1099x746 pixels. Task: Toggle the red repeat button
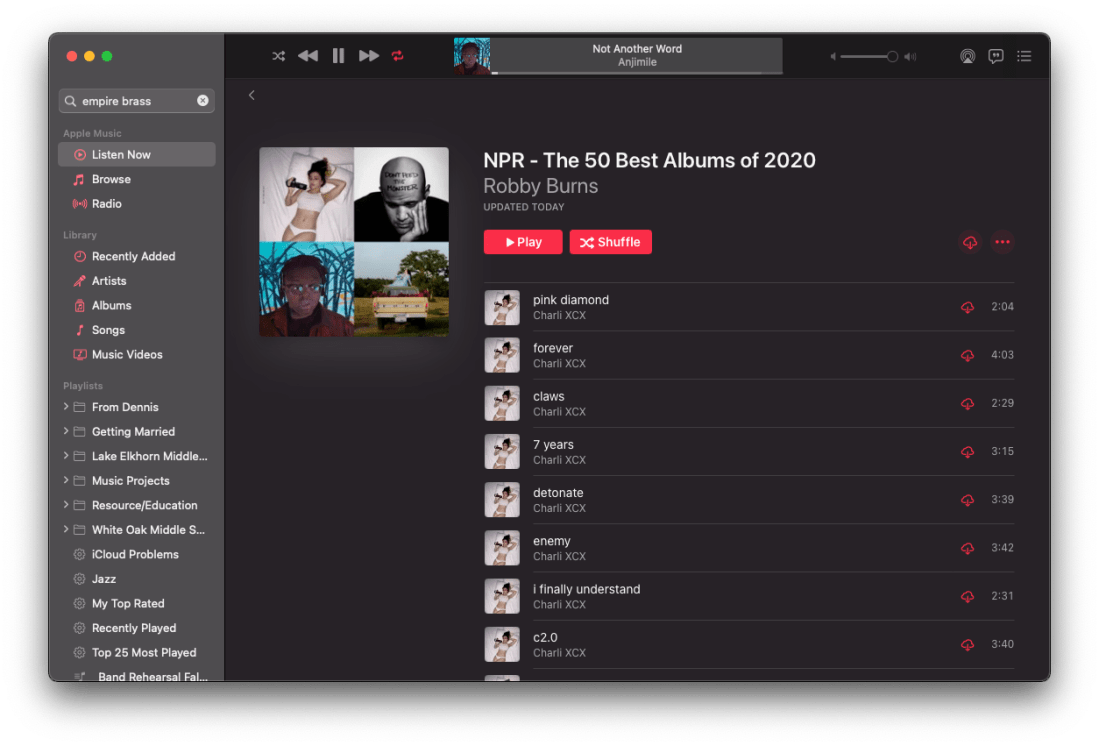398,56
